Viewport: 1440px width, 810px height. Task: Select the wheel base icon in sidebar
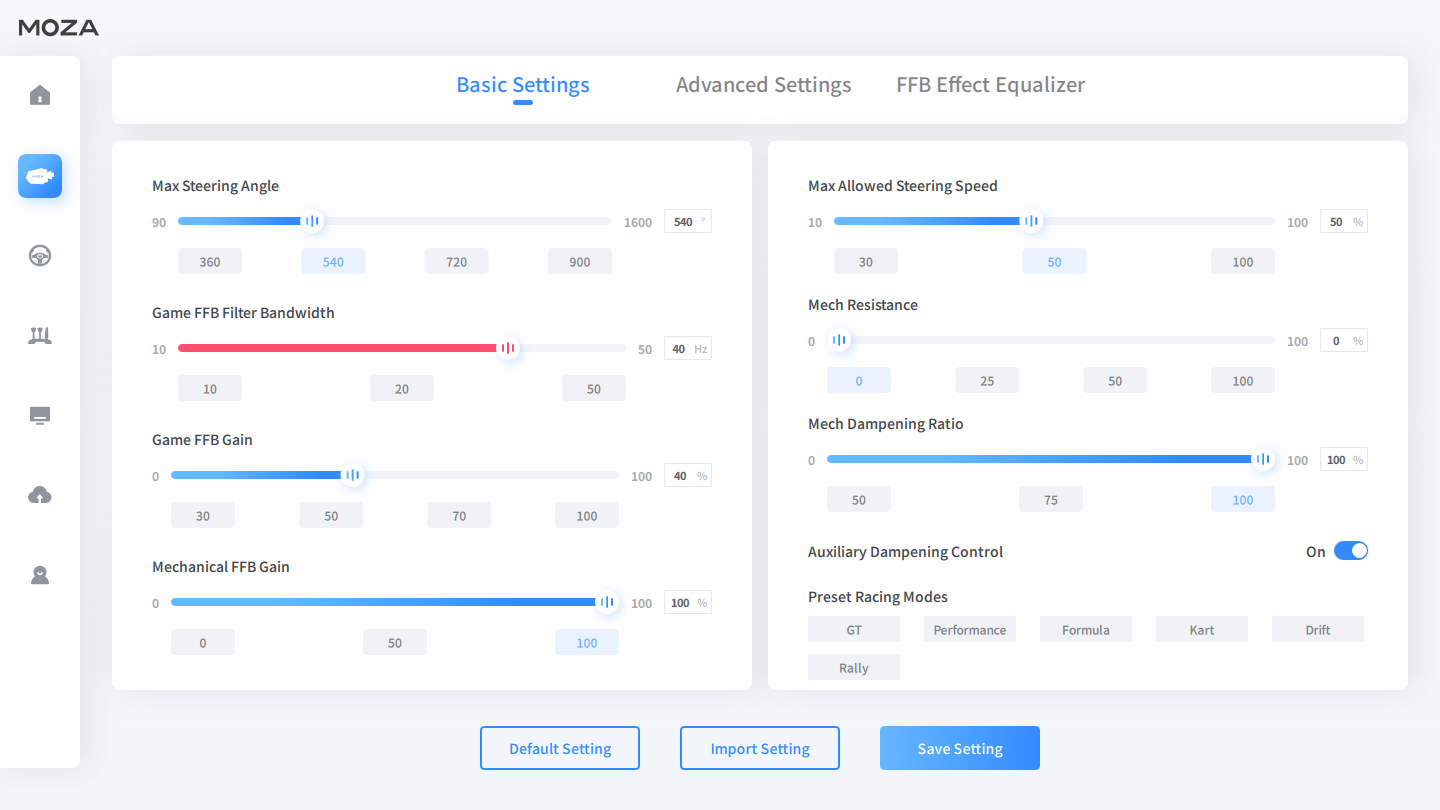(x=40, y=176)
